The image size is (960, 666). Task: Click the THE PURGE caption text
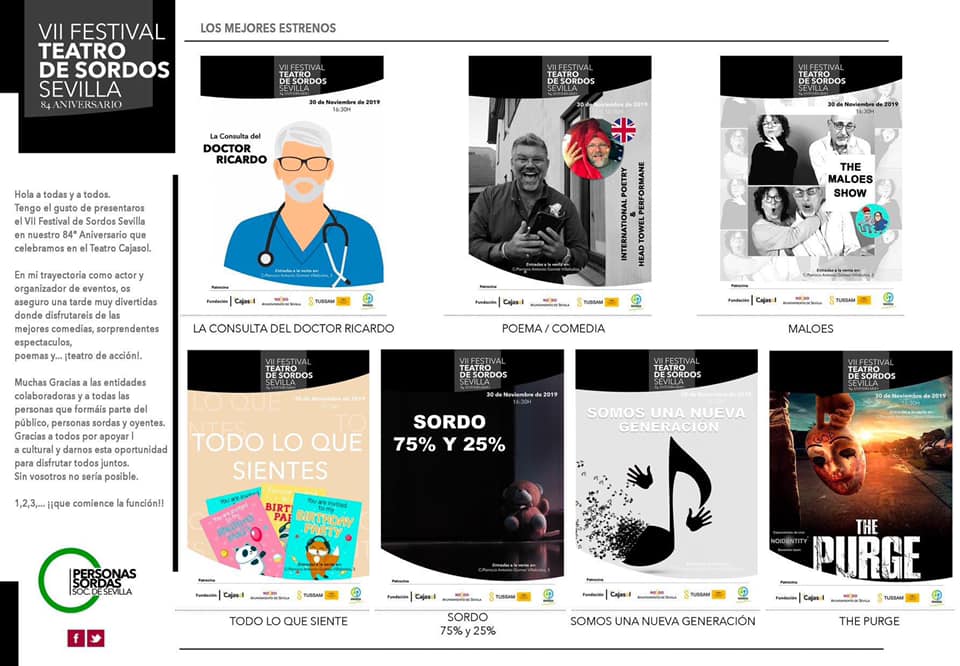pyautogui.click(x=869, y=621)
